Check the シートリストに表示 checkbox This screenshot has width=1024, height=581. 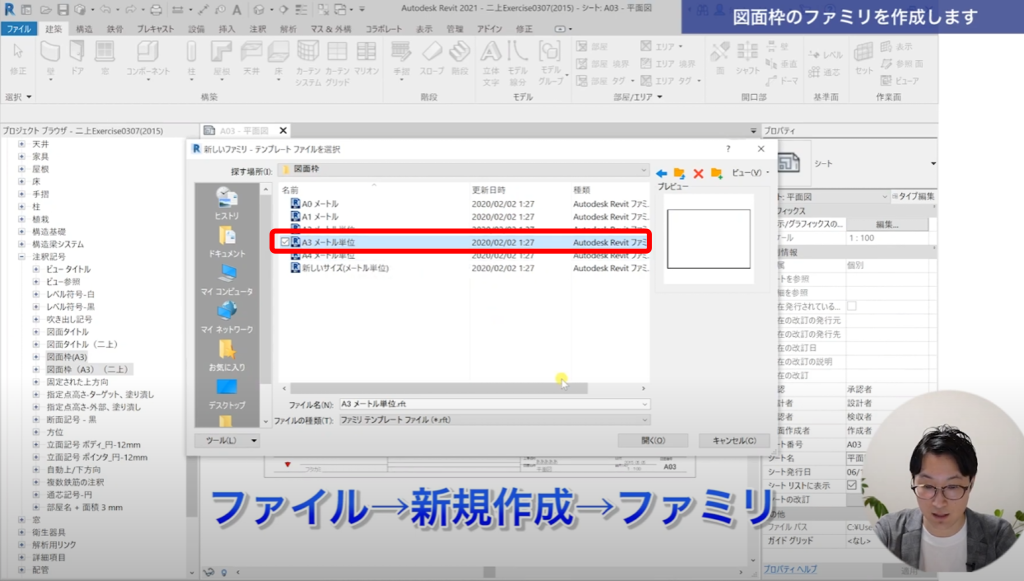point(852,484)
